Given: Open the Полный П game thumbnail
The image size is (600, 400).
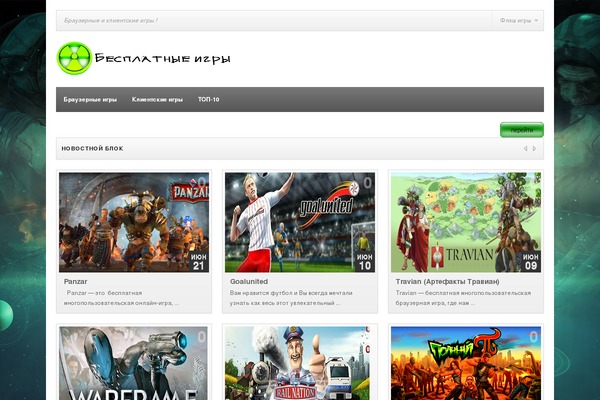Looking at the screenshot, I should tap(466, 363).
